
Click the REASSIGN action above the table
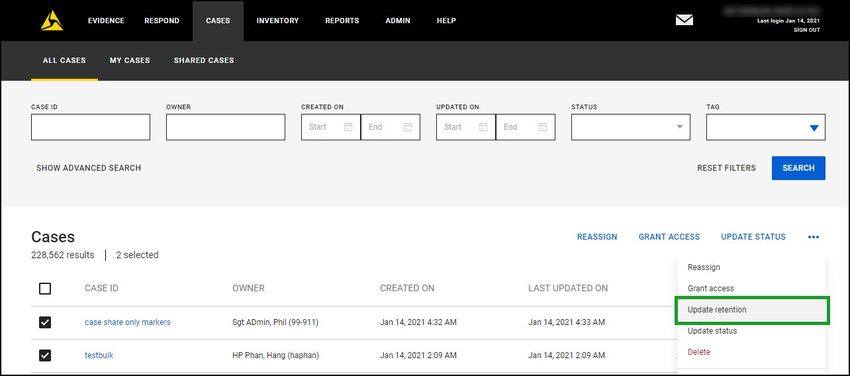coord(597,237)
